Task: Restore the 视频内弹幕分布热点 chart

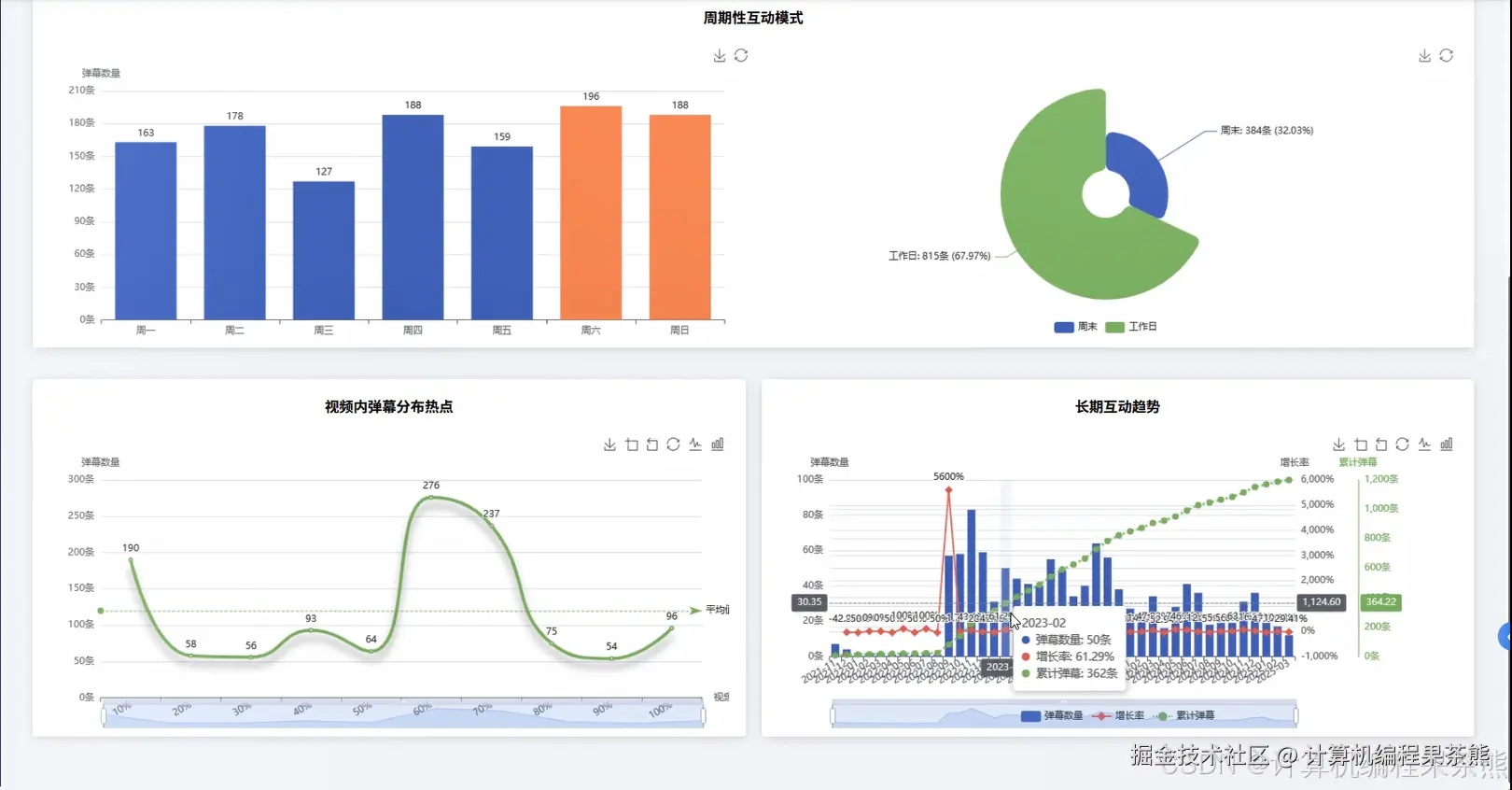Action: tap(673, 444)
